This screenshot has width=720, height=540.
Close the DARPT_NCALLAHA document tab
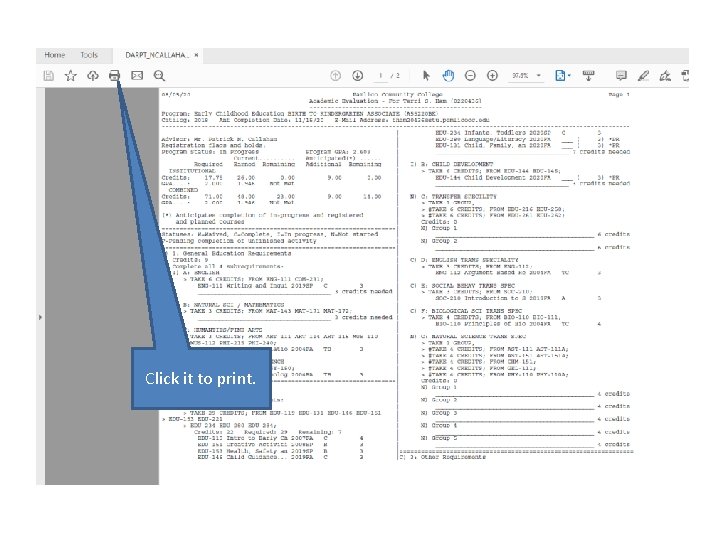pos(196,55)
